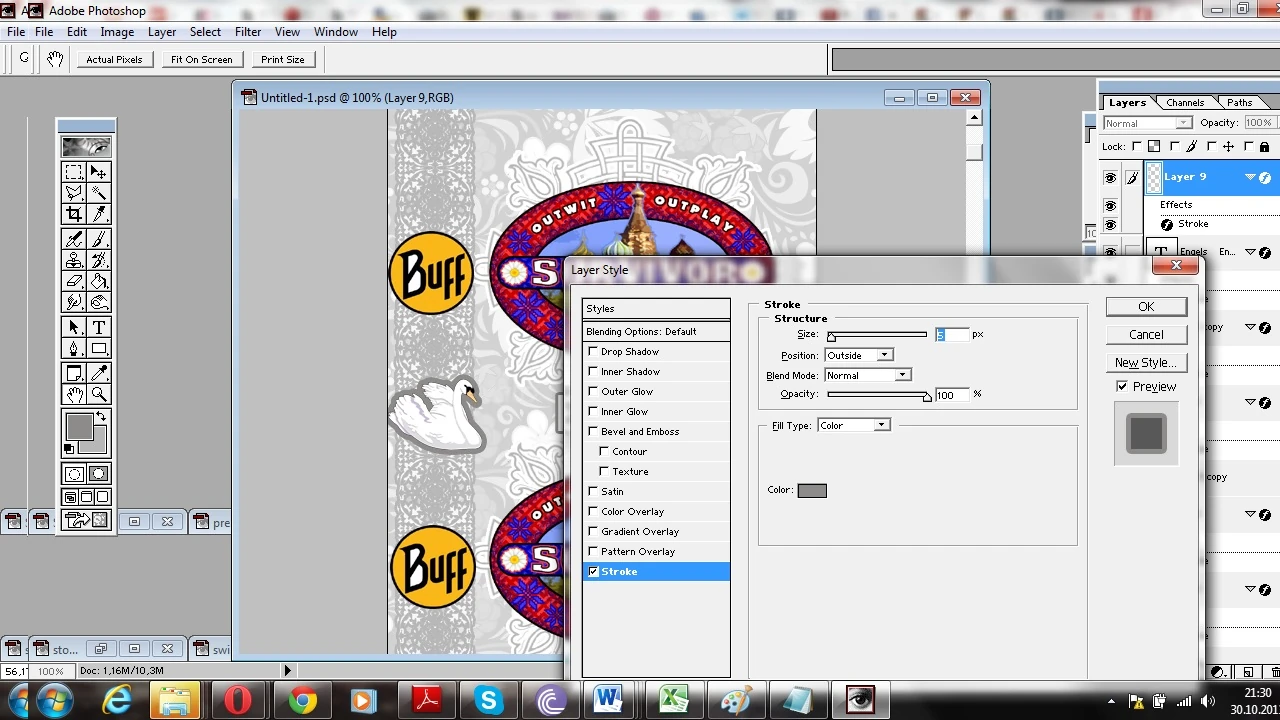Image resolution: width=1280 pixels, height=720 pixels.
Task: Select the Zoom magnifier tool
Action: (99, 394)
